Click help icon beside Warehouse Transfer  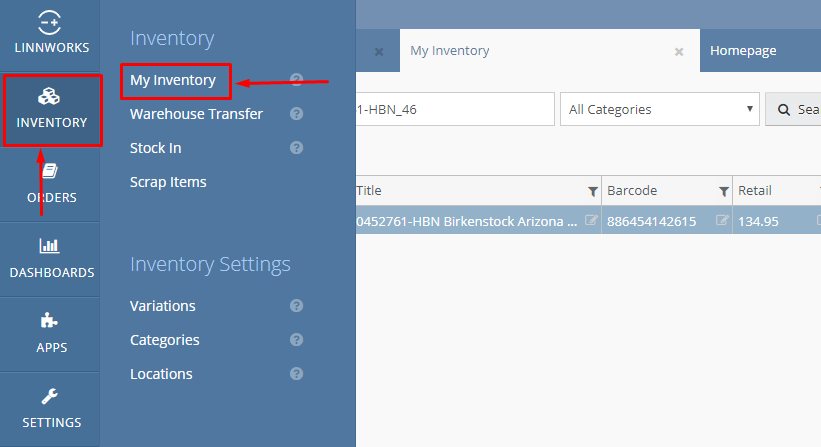296,114
